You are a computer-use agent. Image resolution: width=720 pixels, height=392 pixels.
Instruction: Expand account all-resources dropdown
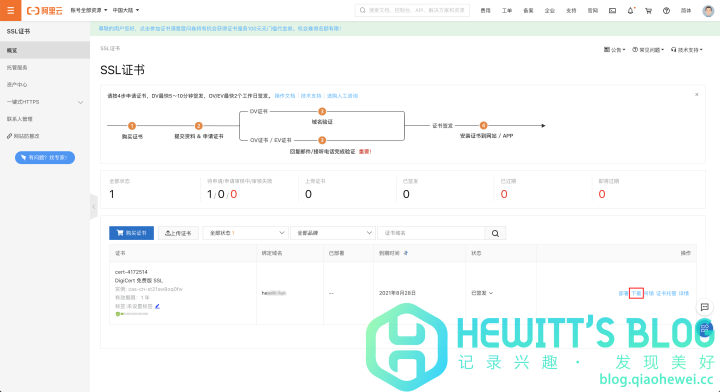pos(89,10)
